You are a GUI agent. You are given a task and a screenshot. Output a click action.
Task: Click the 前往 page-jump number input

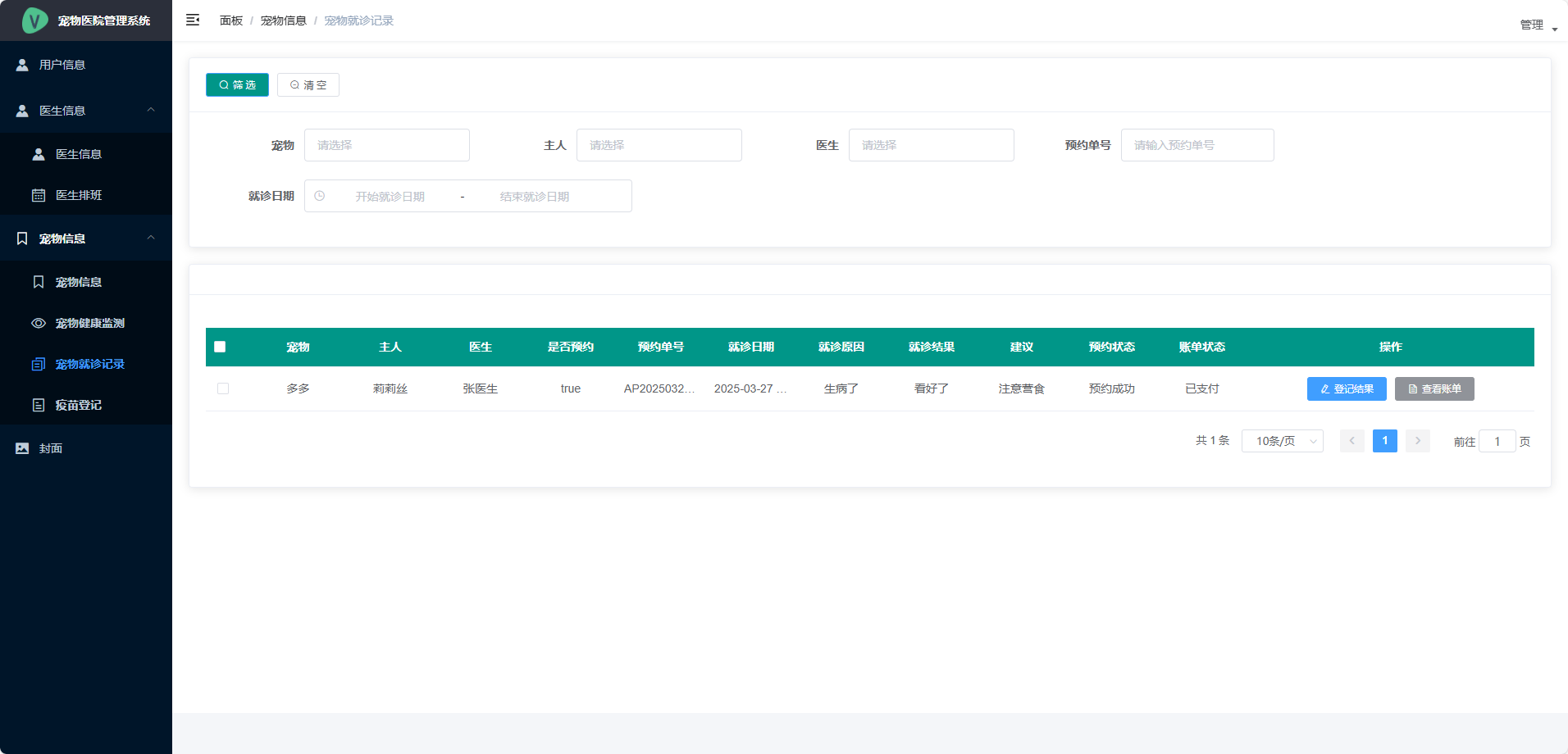click(1497, 441)
